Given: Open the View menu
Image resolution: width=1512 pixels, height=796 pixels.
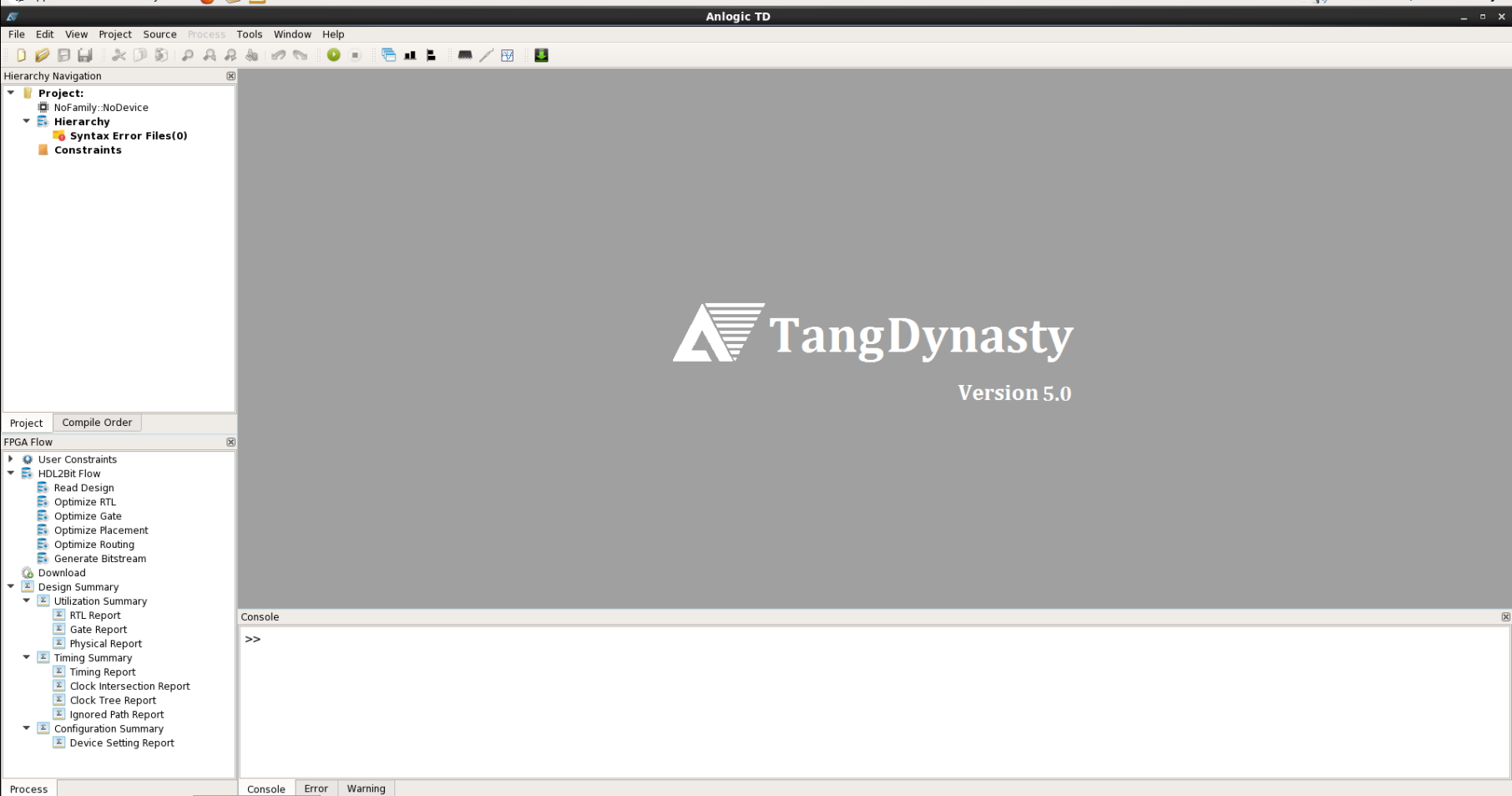Looking at the screenshot, I should tap(76, 34).
